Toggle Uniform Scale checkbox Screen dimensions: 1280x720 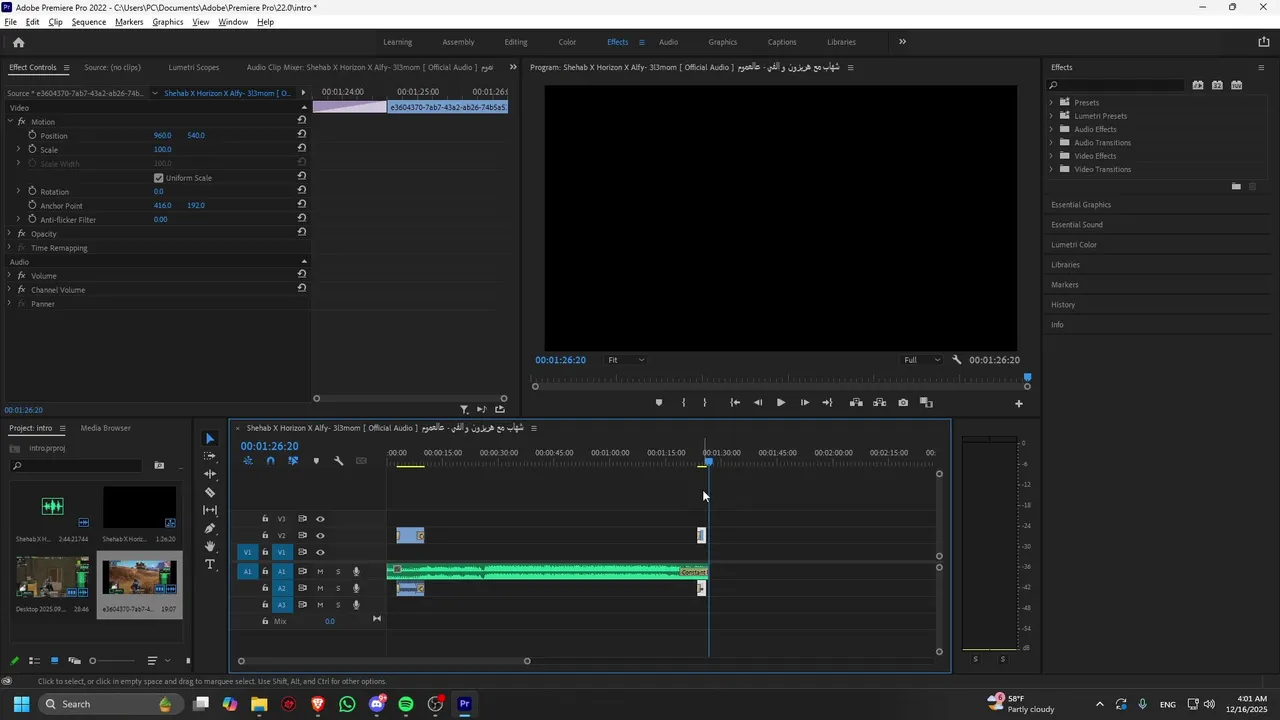[x=158, y=178]
